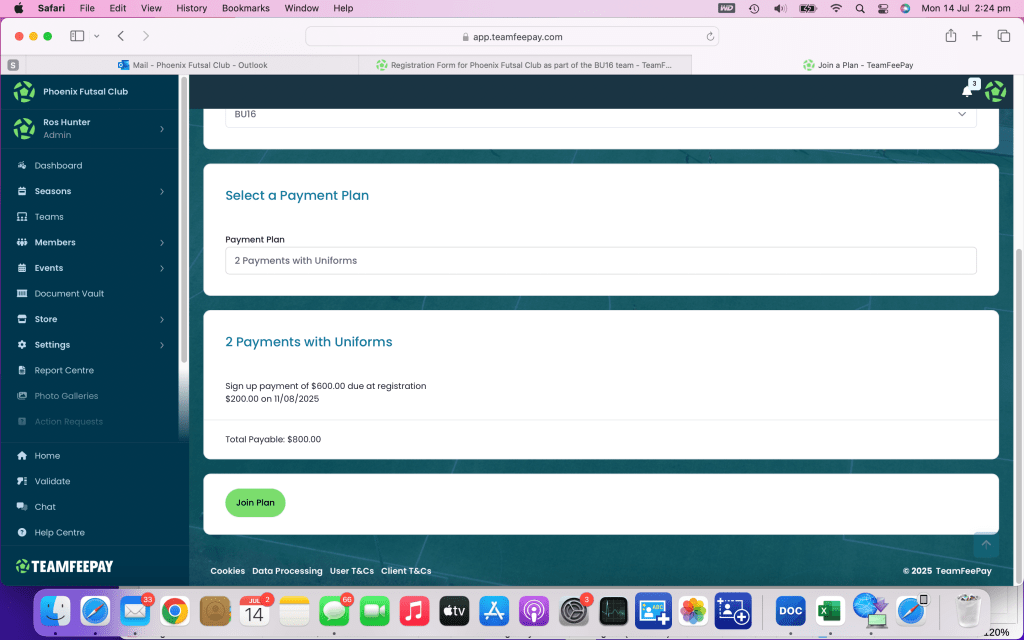Expand the Seasons sidebar menu
The width and height of the screenshot is (1024, 640).
[90, 191]
